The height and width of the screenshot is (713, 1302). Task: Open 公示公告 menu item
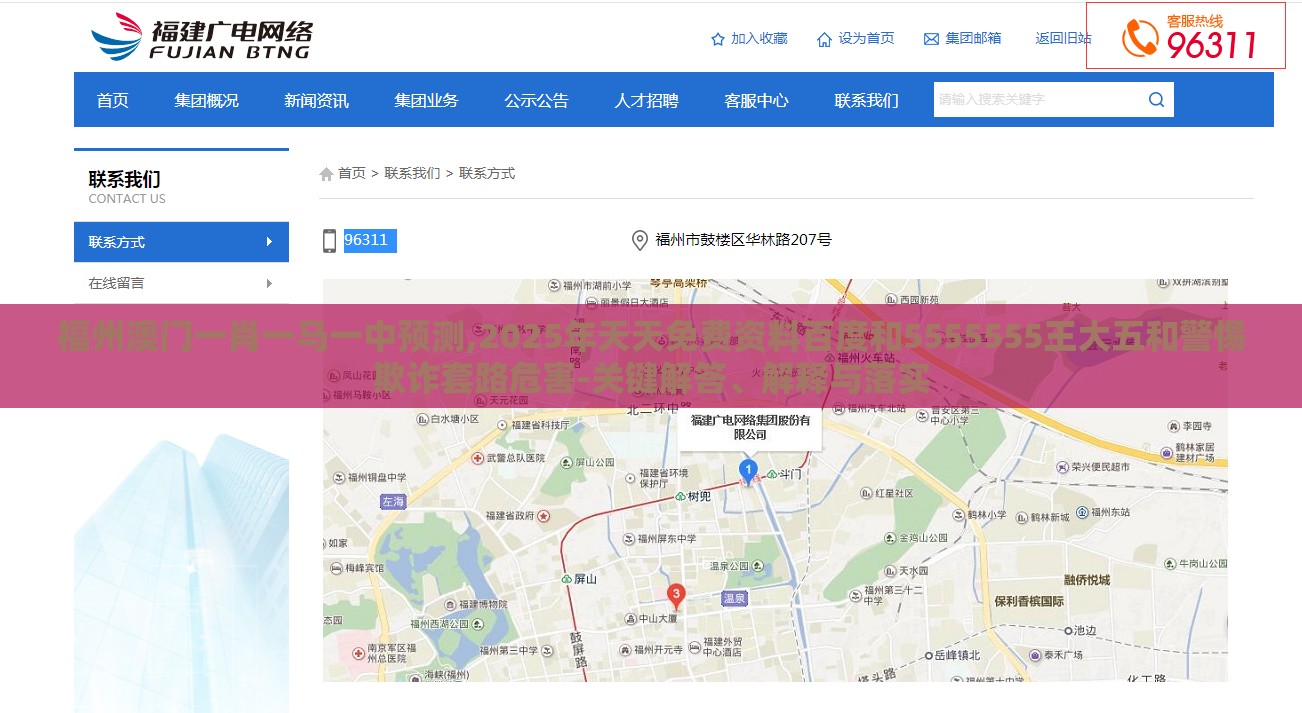coord(537,100)
